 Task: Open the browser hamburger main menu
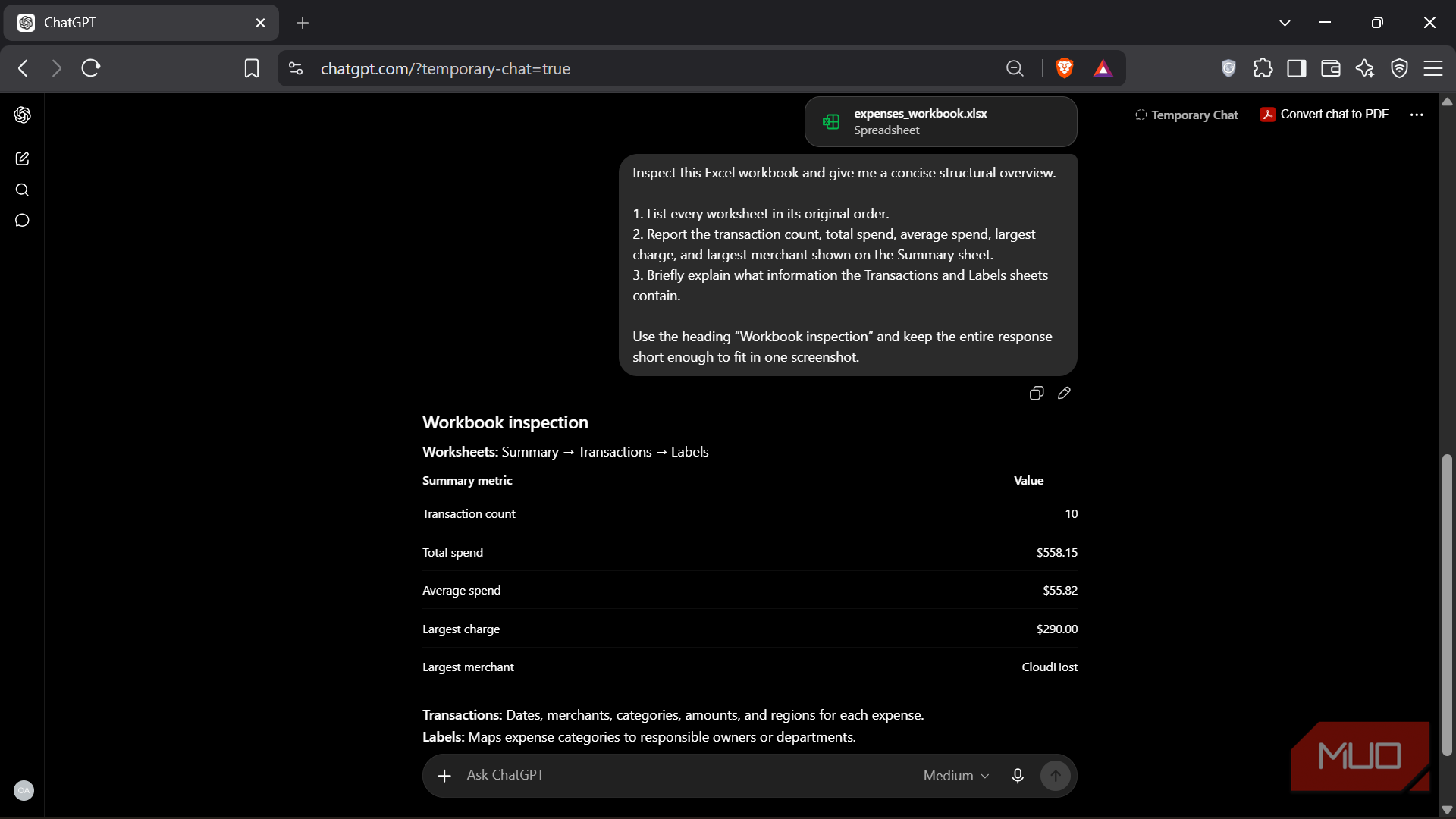pyautogui.click(x=1433, y=68)
